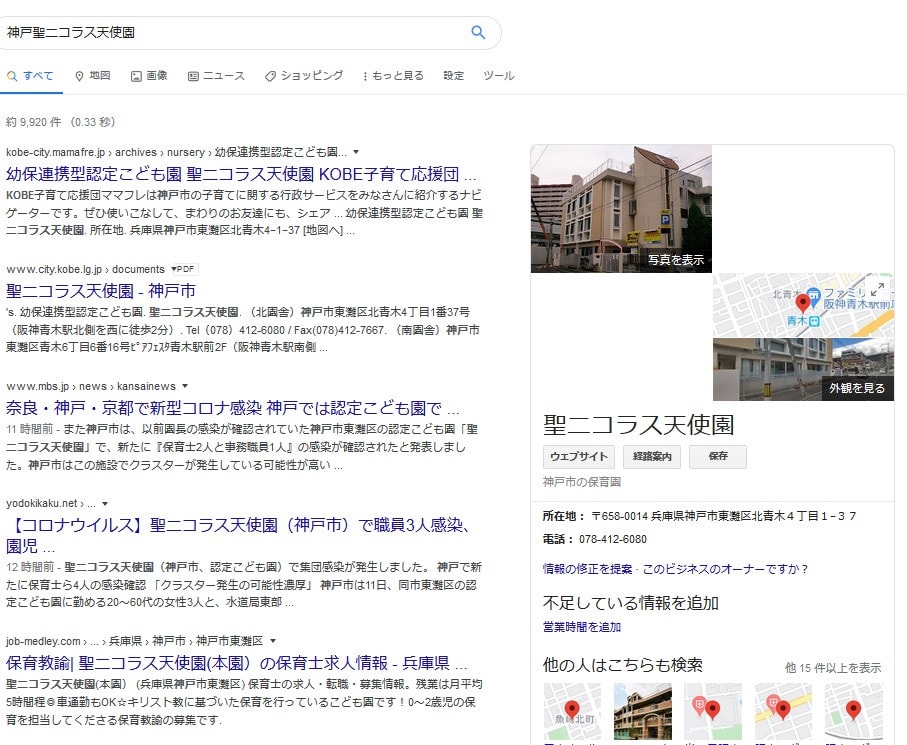907x745 pixels.
Task: Expand dropdown arrow beside www.mbs.jp result
Action: pos(185,386)
